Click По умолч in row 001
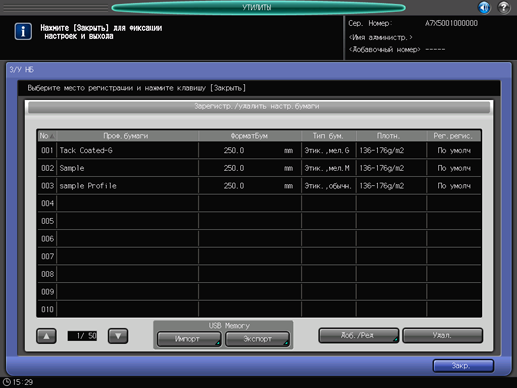Image resolution: width=517 pixels, height=388 pixels. (454, 151)
